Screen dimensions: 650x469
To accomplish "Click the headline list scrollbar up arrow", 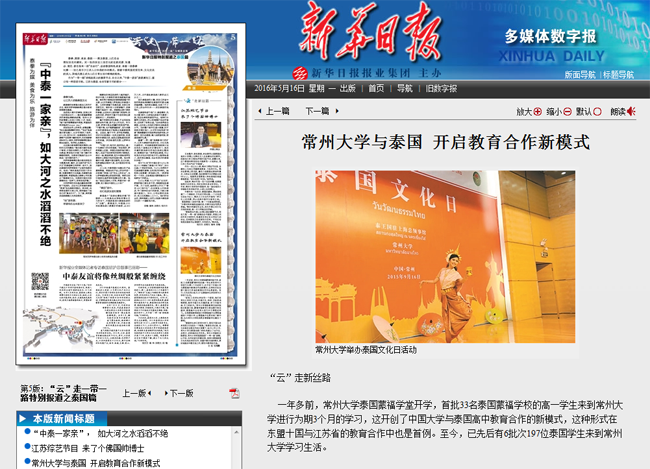I will click(x=236, y=432).
